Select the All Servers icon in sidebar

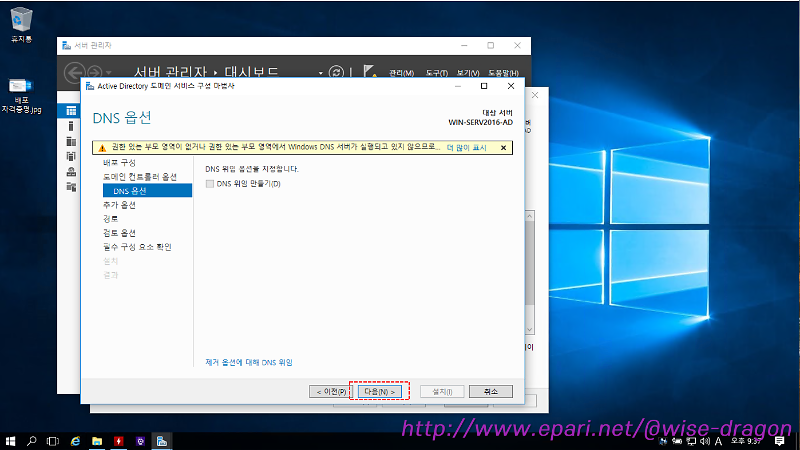pos(71,141)
